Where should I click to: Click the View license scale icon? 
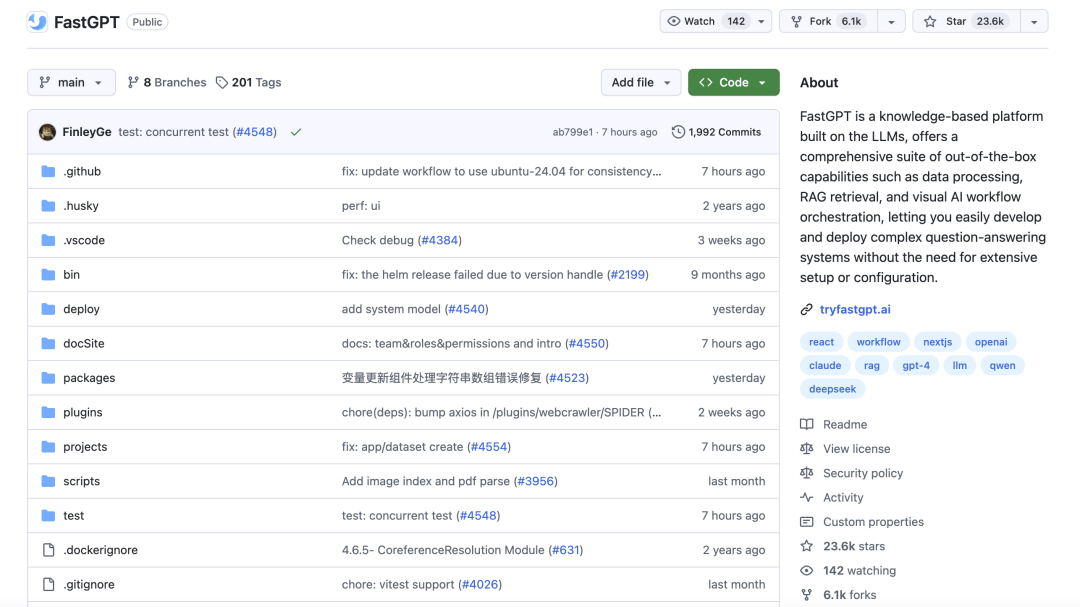(x=807, y=449)
